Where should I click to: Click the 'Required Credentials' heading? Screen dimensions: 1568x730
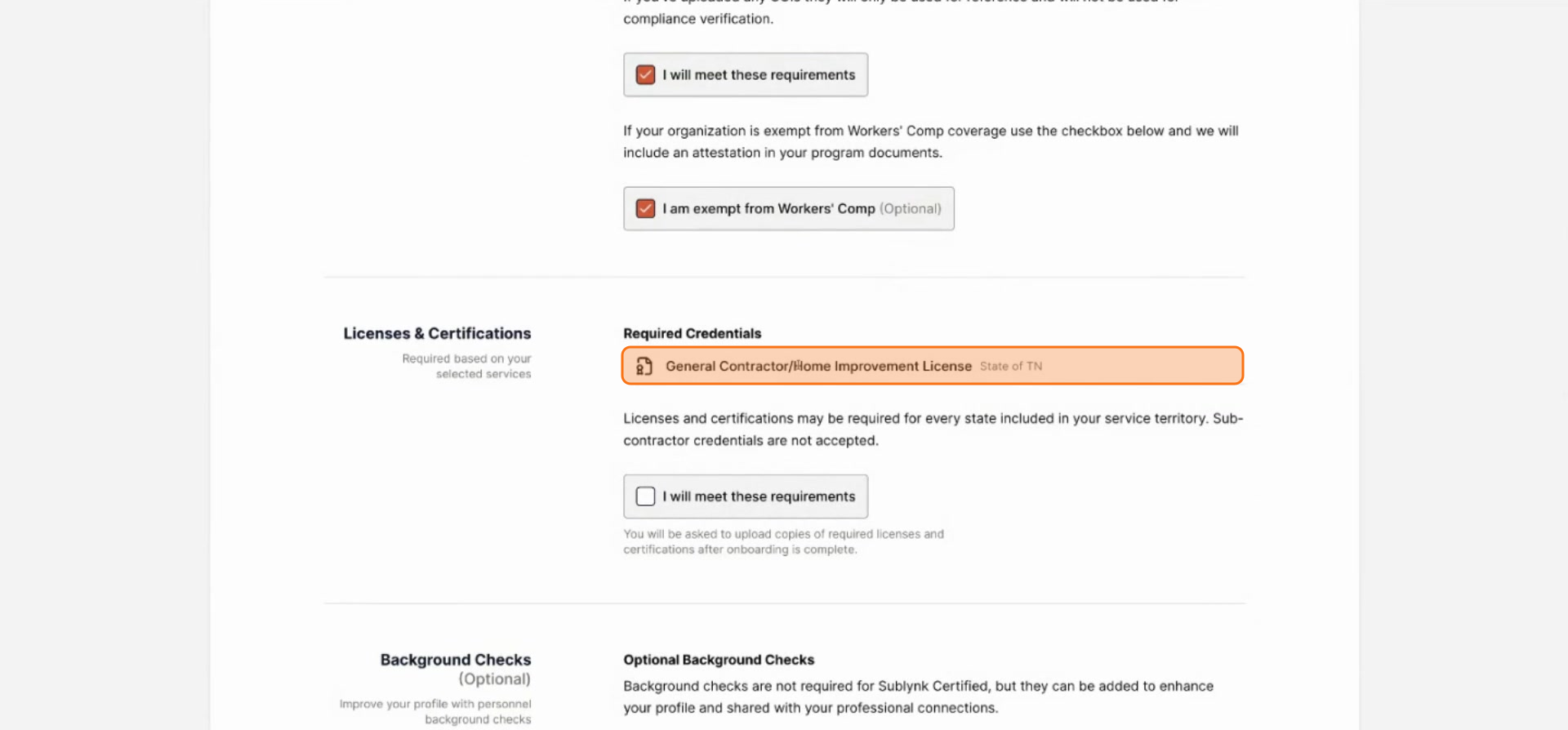pos(692,333)
